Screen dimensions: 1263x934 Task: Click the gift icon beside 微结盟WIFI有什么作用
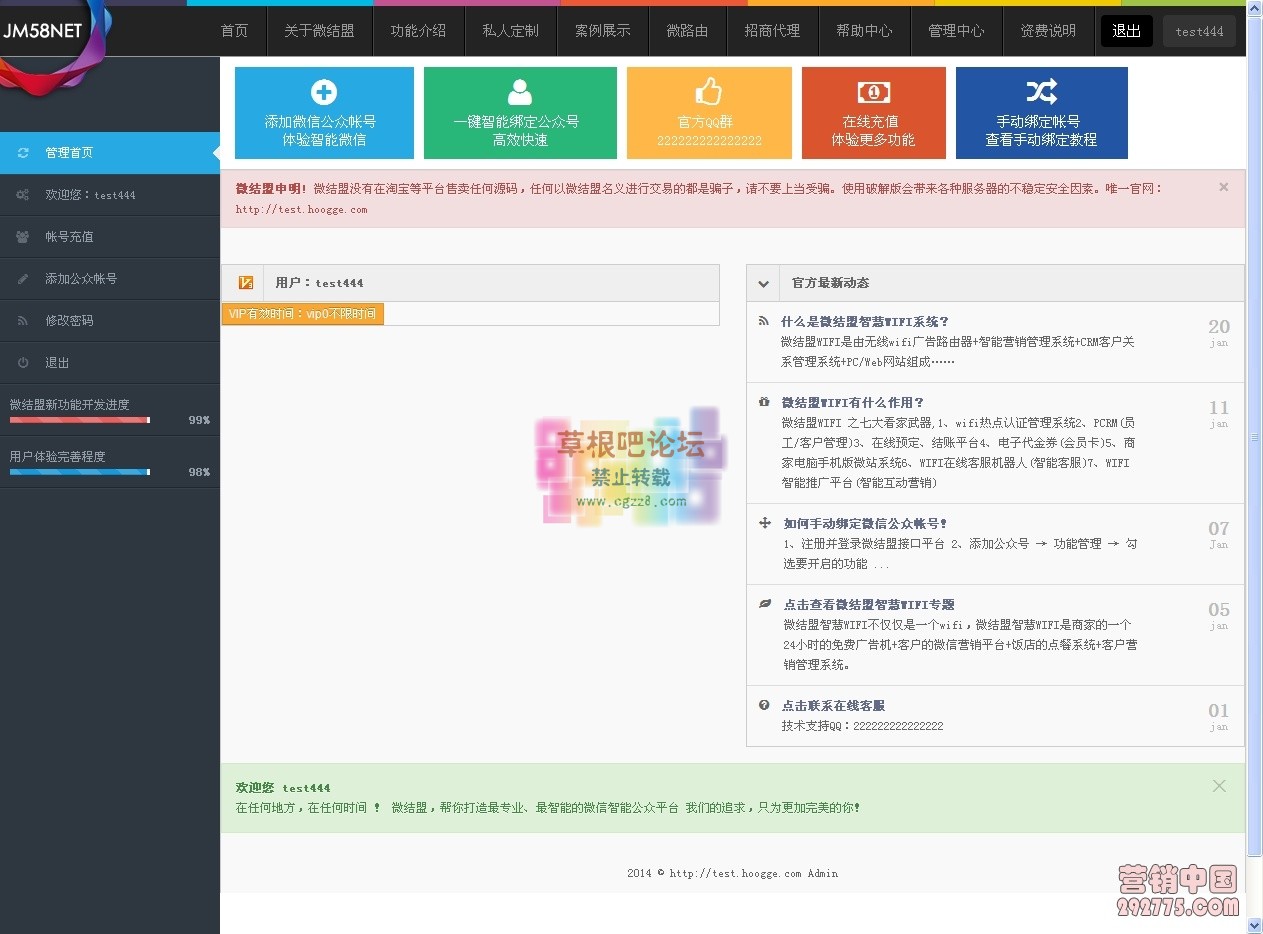pyautogui.click(x=764, y=402)
